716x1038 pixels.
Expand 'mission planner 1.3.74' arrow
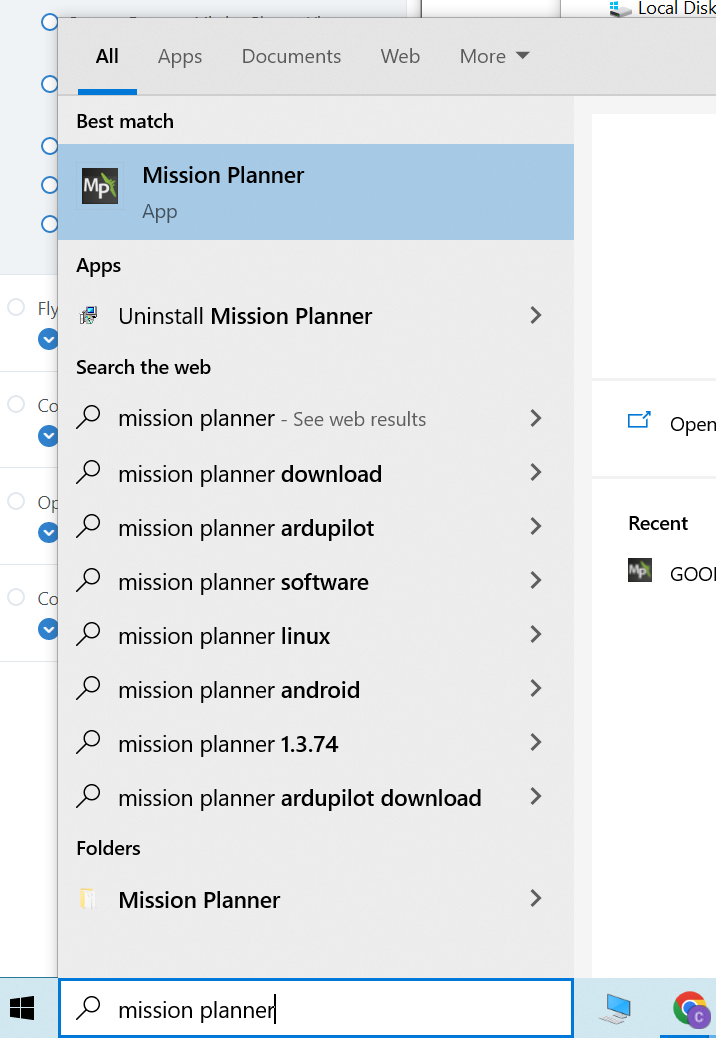pos(536,743)
